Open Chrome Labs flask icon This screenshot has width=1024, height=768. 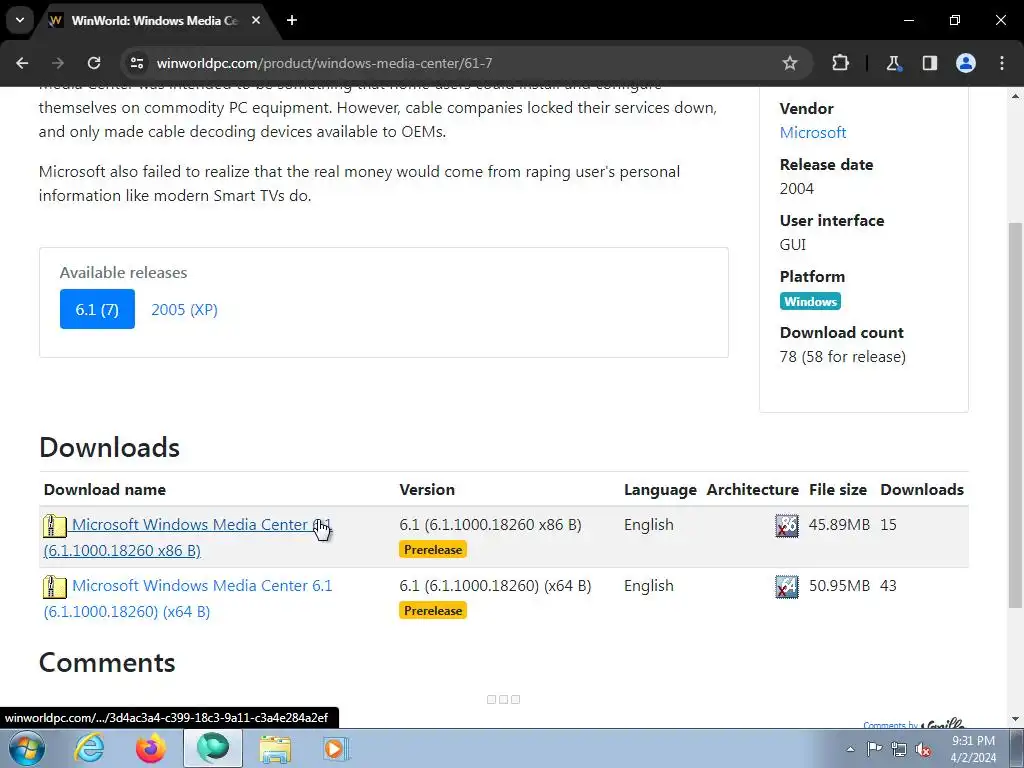click(893, 63)
